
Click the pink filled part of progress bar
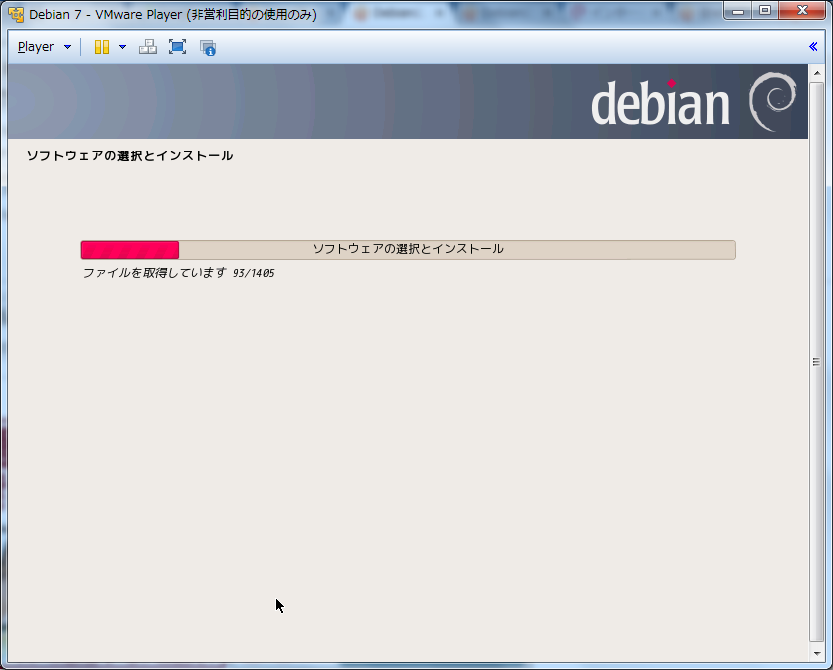pos(130,249)
